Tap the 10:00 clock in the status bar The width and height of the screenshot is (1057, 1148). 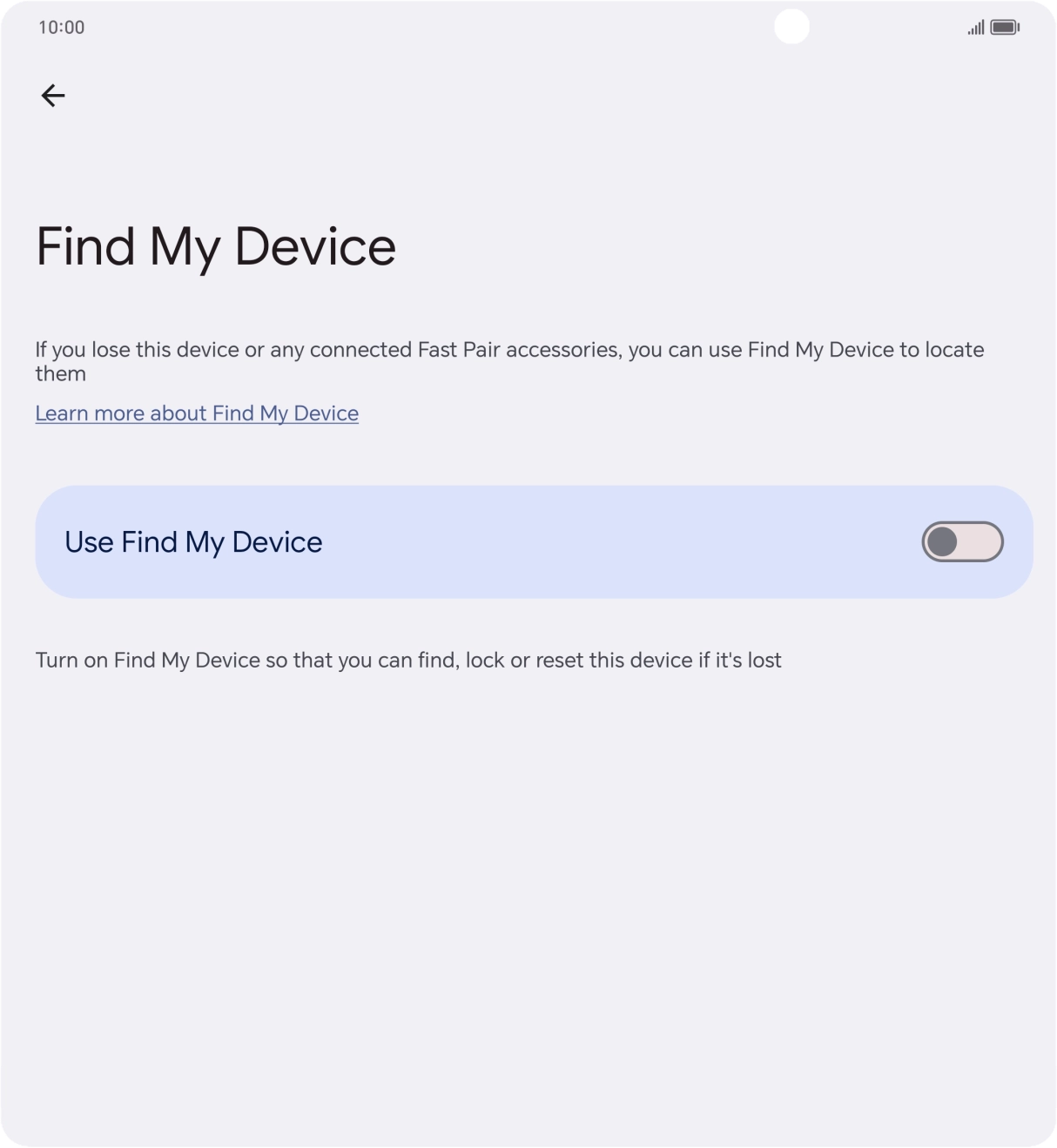pos(61,27)
